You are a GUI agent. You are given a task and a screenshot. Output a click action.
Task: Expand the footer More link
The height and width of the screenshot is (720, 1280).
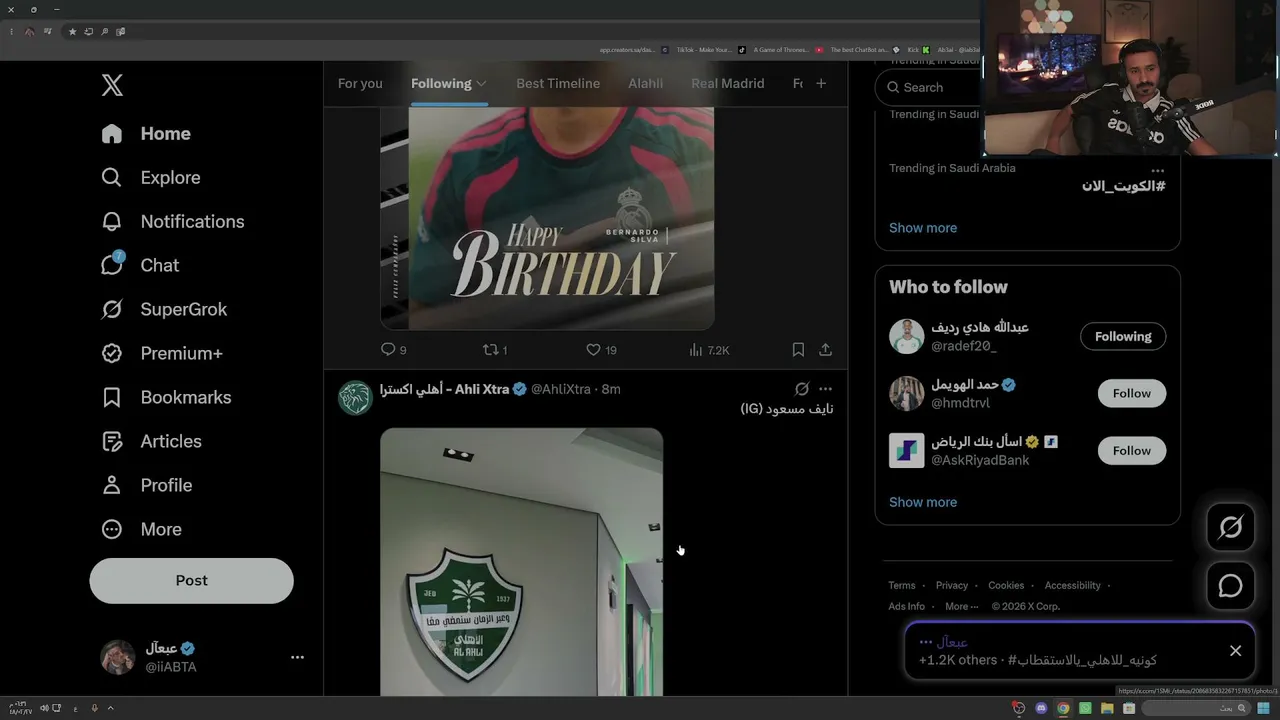[x=962, y=606]
